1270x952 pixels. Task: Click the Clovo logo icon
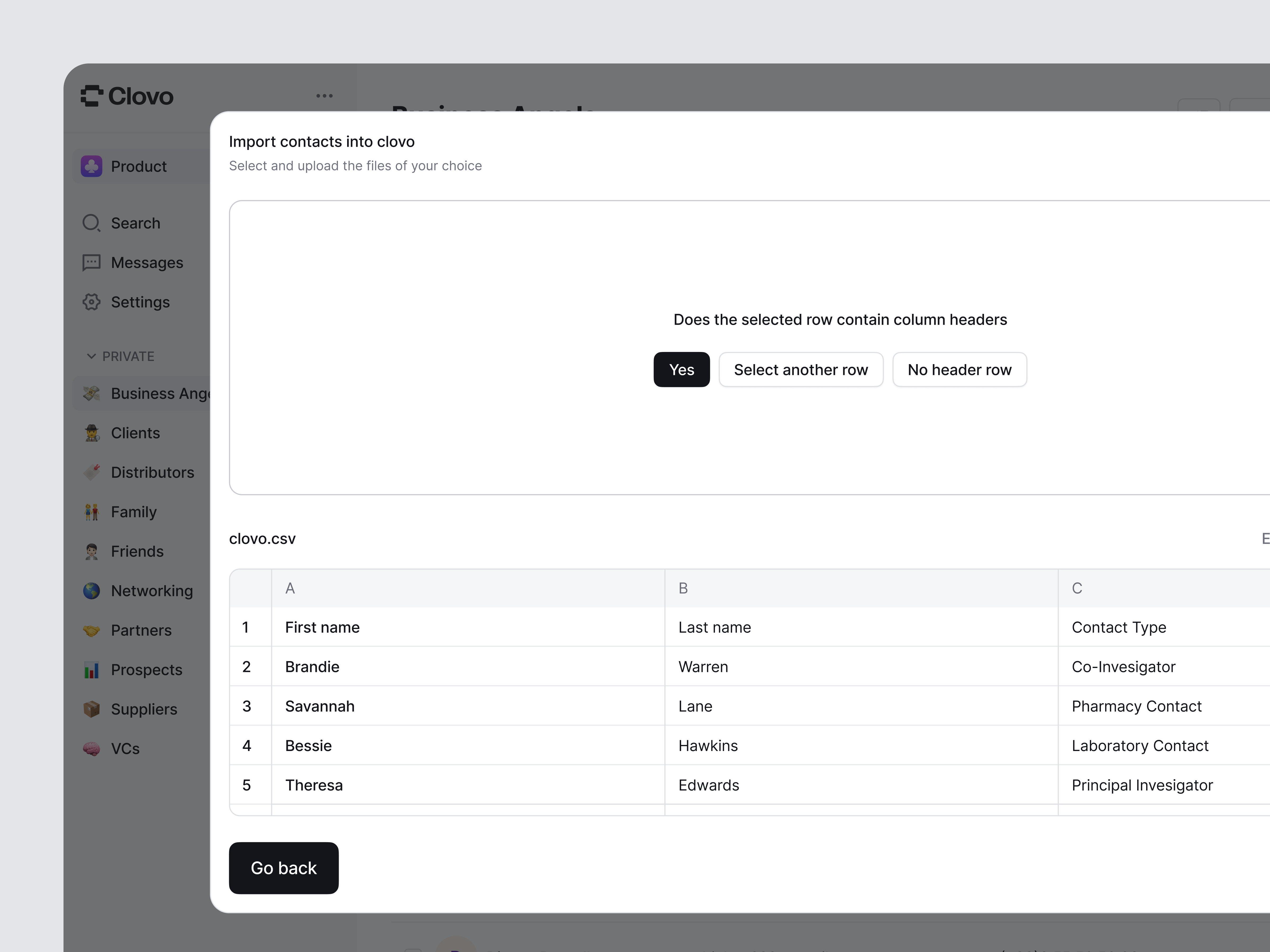click(92, 96)
